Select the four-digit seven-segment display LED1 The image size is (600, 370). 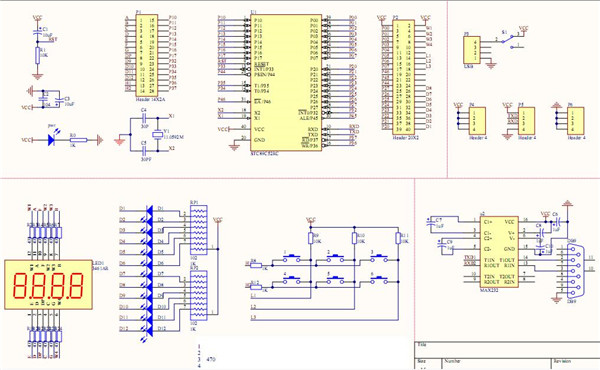[x=48, y=285]
